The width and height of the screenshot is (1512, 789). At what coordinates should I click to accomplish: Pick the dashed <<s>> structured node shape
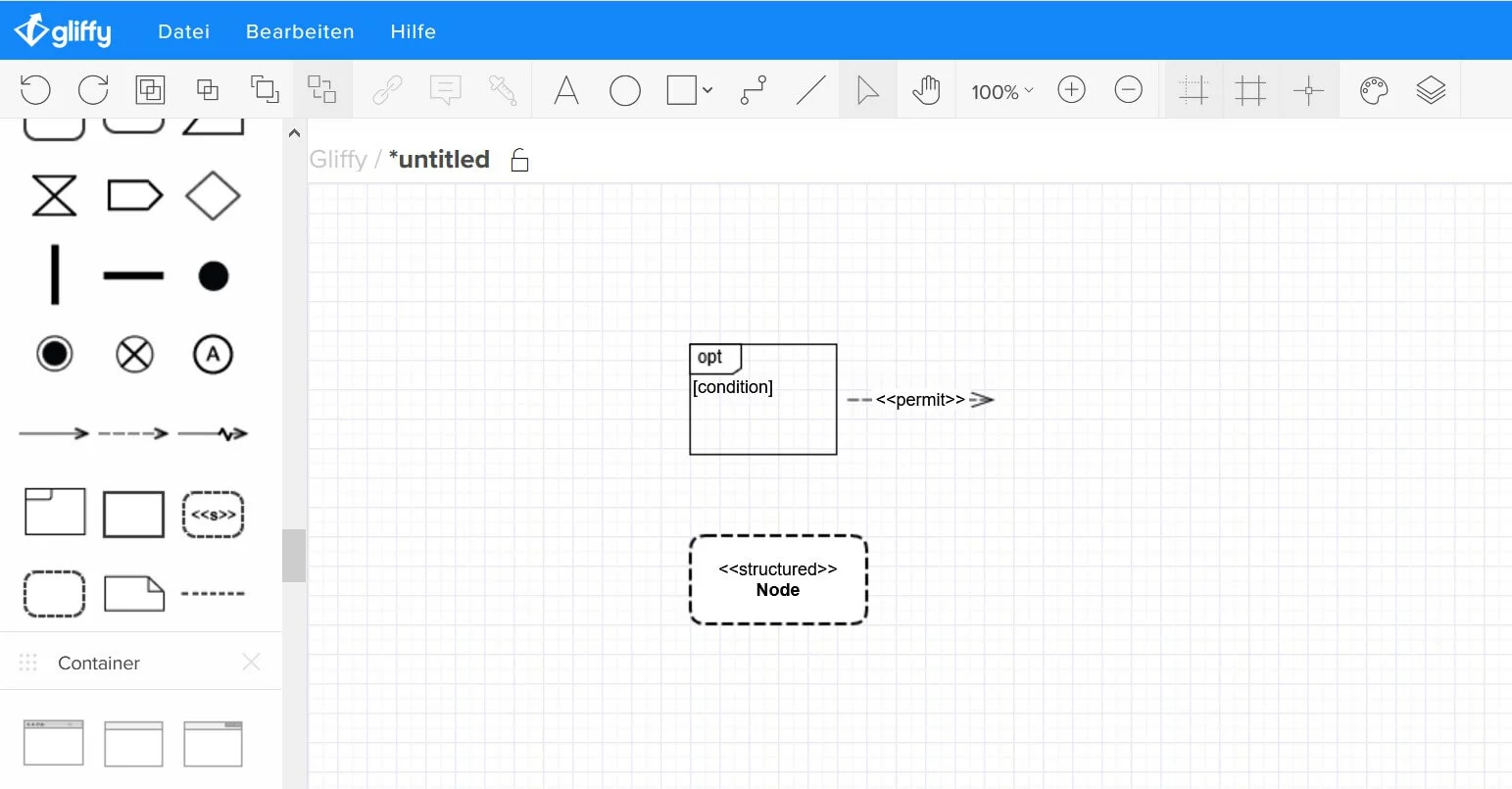point(213,515)
